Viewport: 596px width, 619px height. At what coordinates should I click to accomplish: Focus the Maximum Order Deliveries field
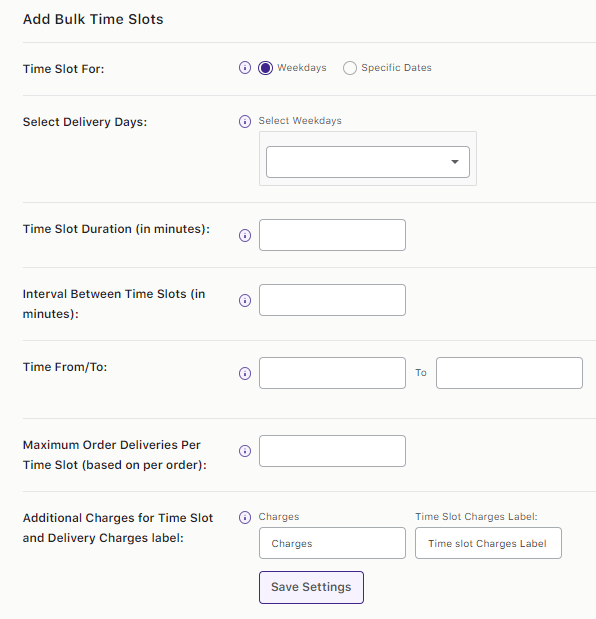332,451
